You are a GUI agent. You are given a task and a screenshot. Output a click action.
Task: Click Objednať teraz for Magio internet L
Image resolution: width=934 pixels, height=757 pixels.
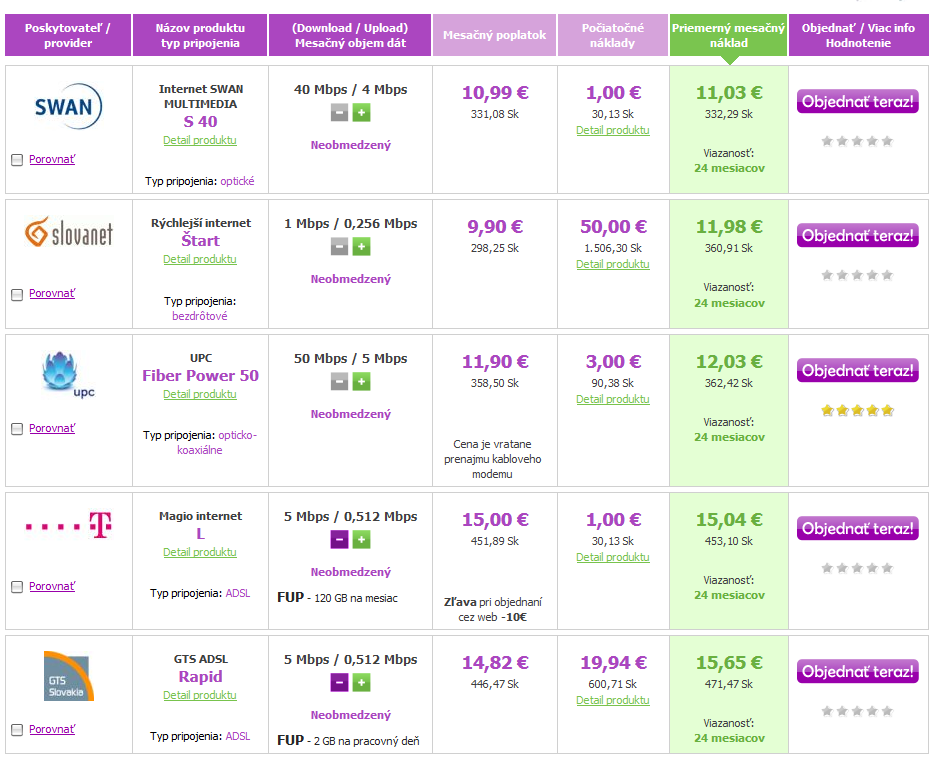point(858,528)
